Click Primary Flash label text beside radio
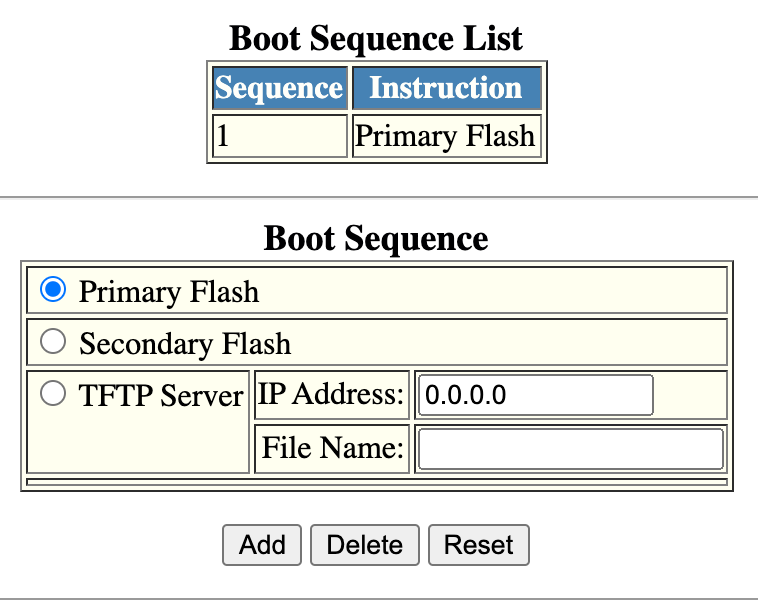 (x=169, y=291)
